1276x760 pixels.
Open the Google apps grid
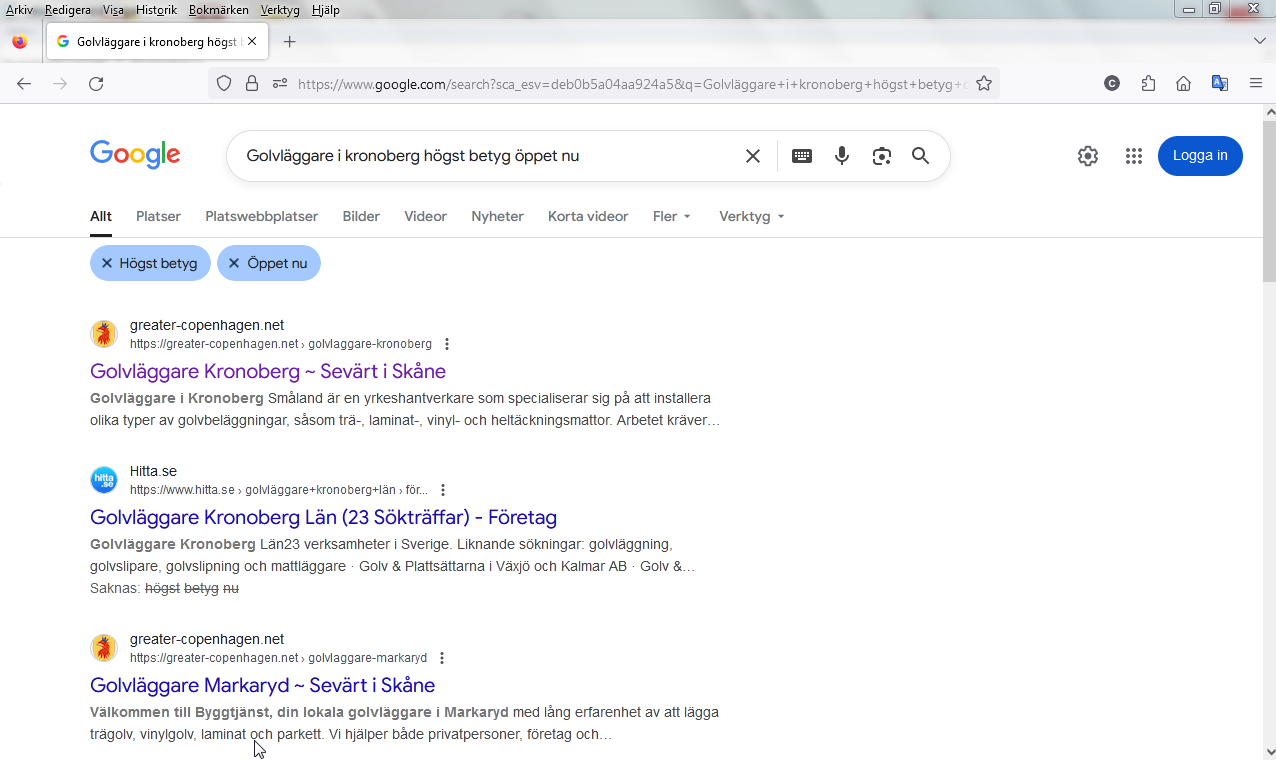point(1133,156)
